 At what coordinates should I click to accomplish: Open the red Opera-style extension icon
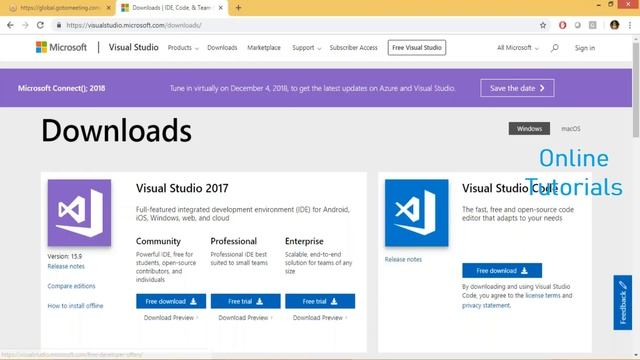[562, 25]
